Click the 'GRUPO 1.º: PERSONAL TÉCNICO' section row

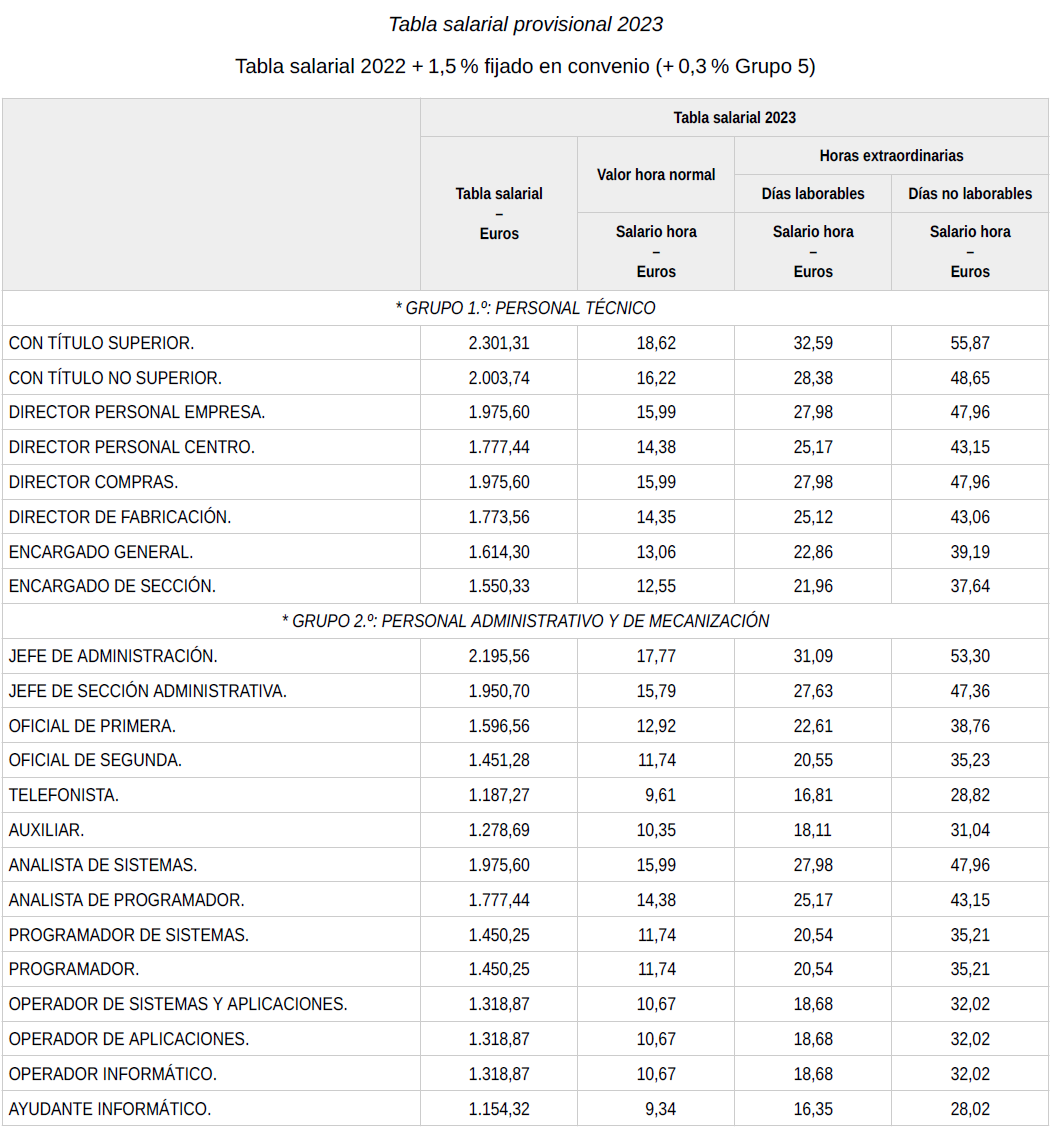(526, 308)
